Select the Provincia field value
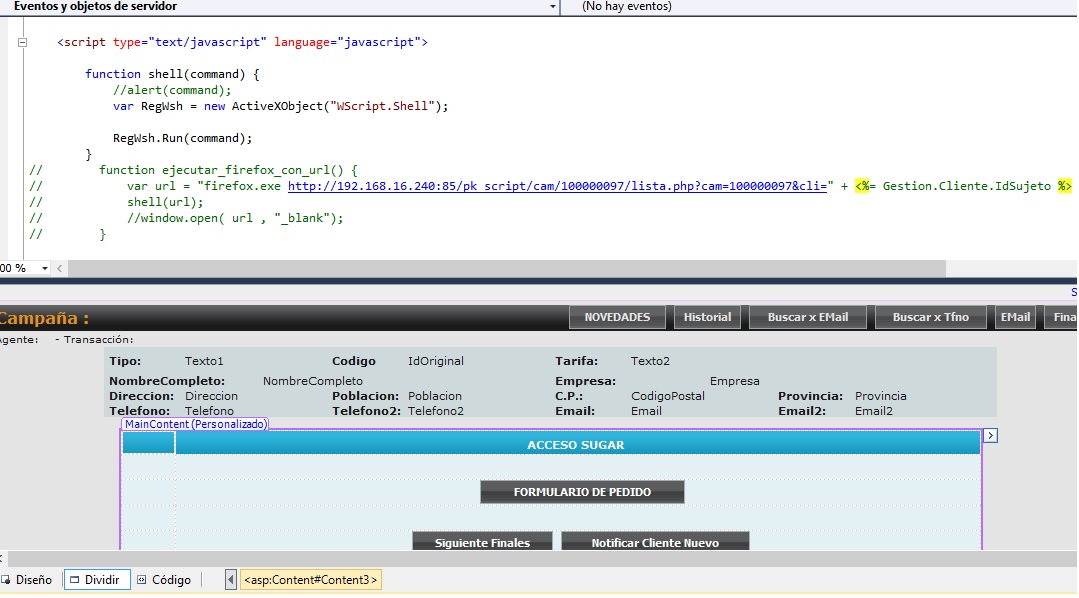Viewport: 1079px width, 598px height. point(880,396)
